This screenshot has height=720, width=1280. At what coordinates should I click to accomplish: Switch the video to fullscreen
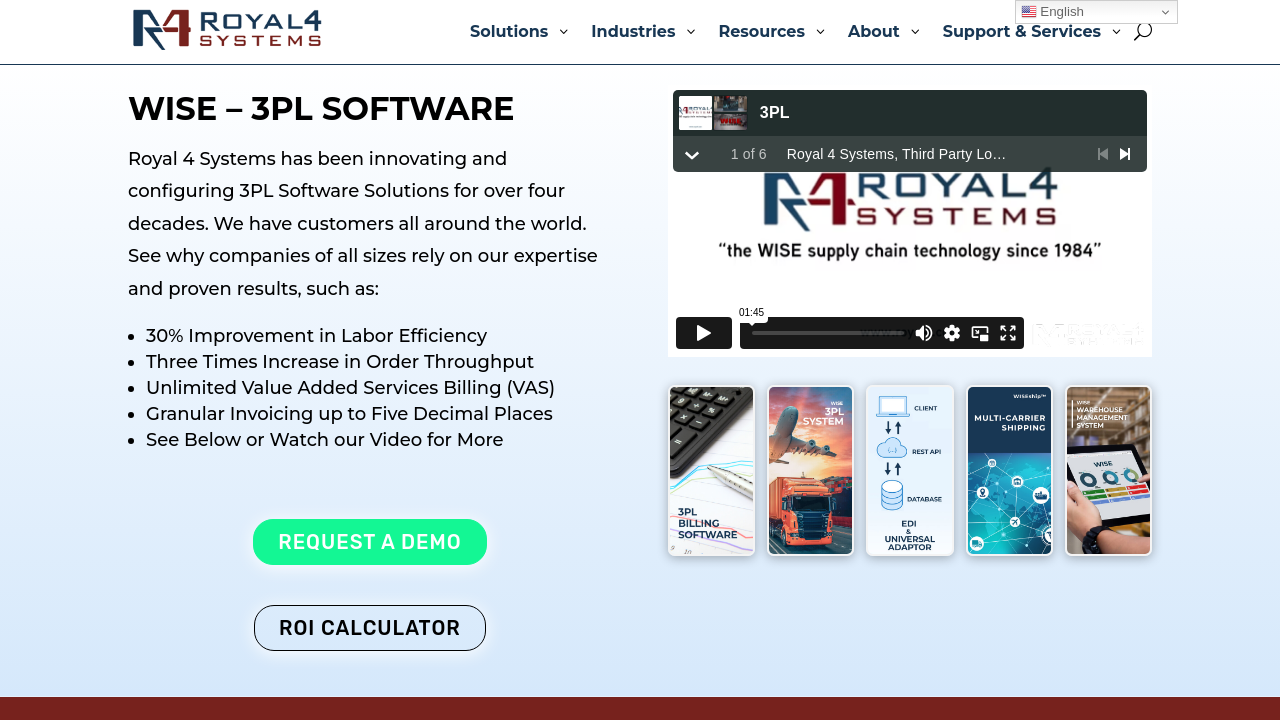click(1008, 333)
